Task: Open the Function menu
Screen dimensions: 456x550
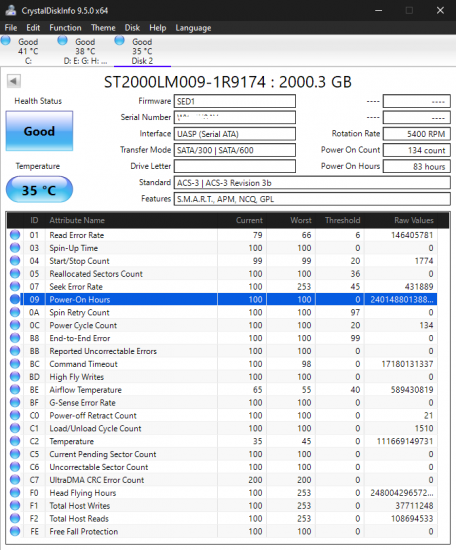Action: [x=65, y=28]
